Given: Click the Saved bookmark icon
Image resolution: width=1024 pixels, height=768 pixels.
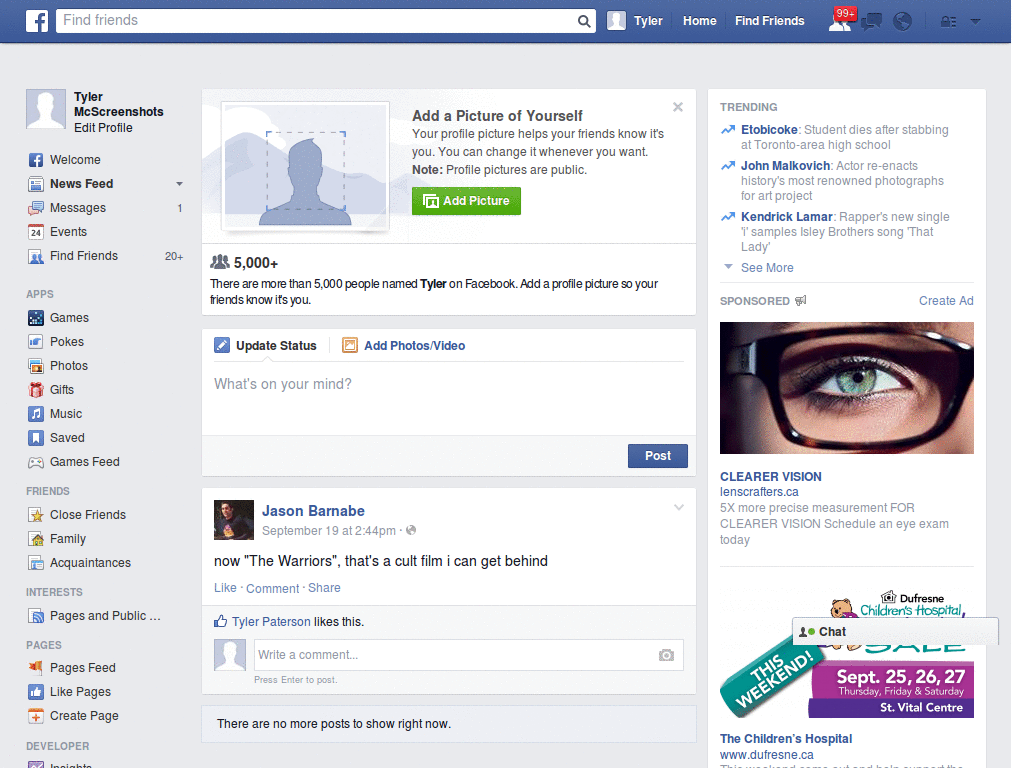Looking at the screenshot, I should (36, 438).
